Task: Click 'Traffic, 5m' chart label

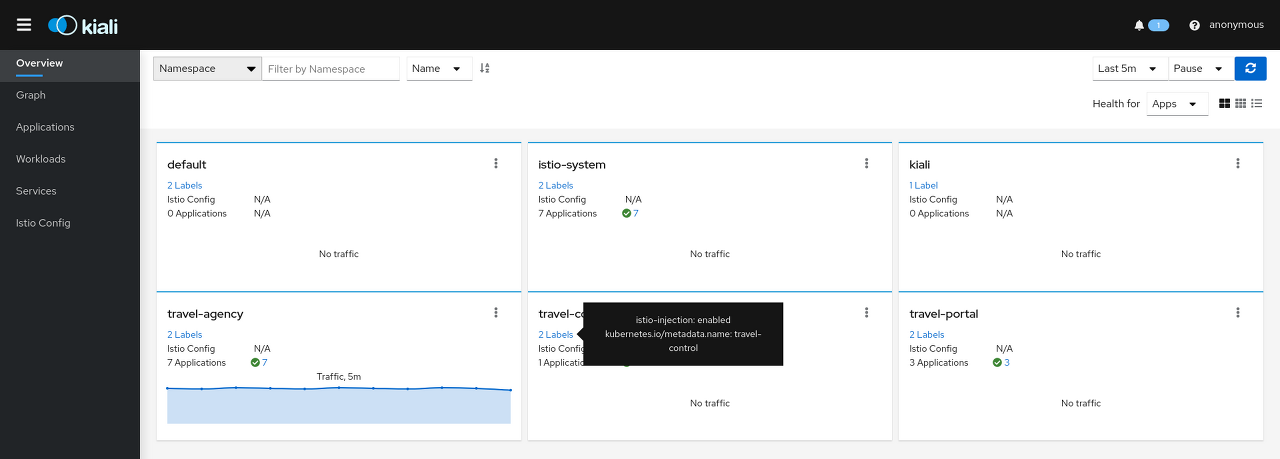Action: tap(339, 376)
